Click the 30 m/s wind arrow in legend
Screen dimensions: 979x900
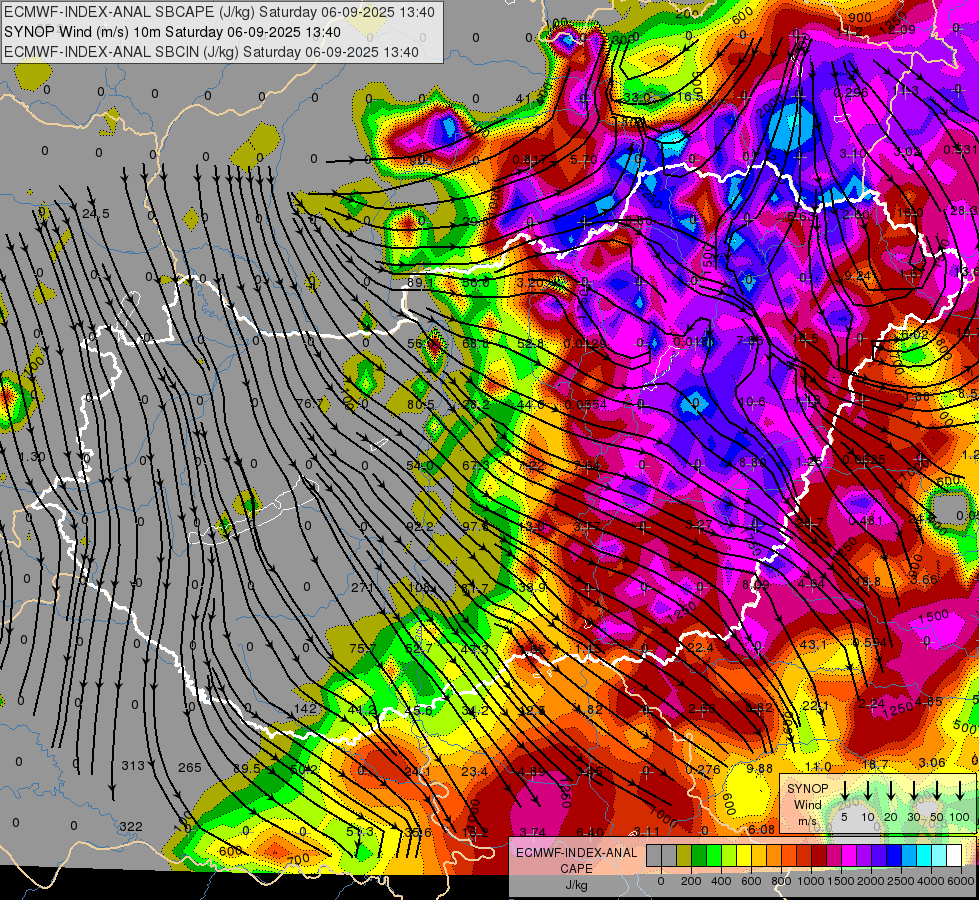(913, 791)
